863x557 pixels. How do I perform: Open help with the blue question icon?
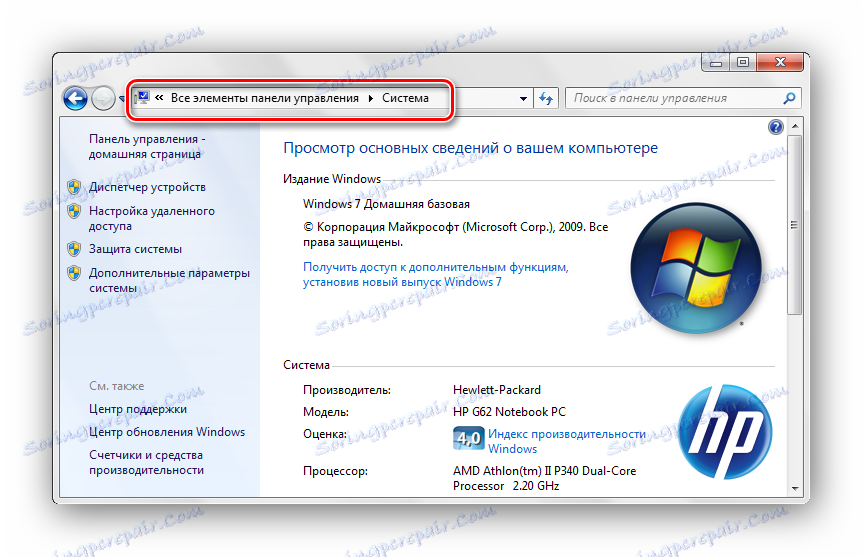(x=775, y=128)
